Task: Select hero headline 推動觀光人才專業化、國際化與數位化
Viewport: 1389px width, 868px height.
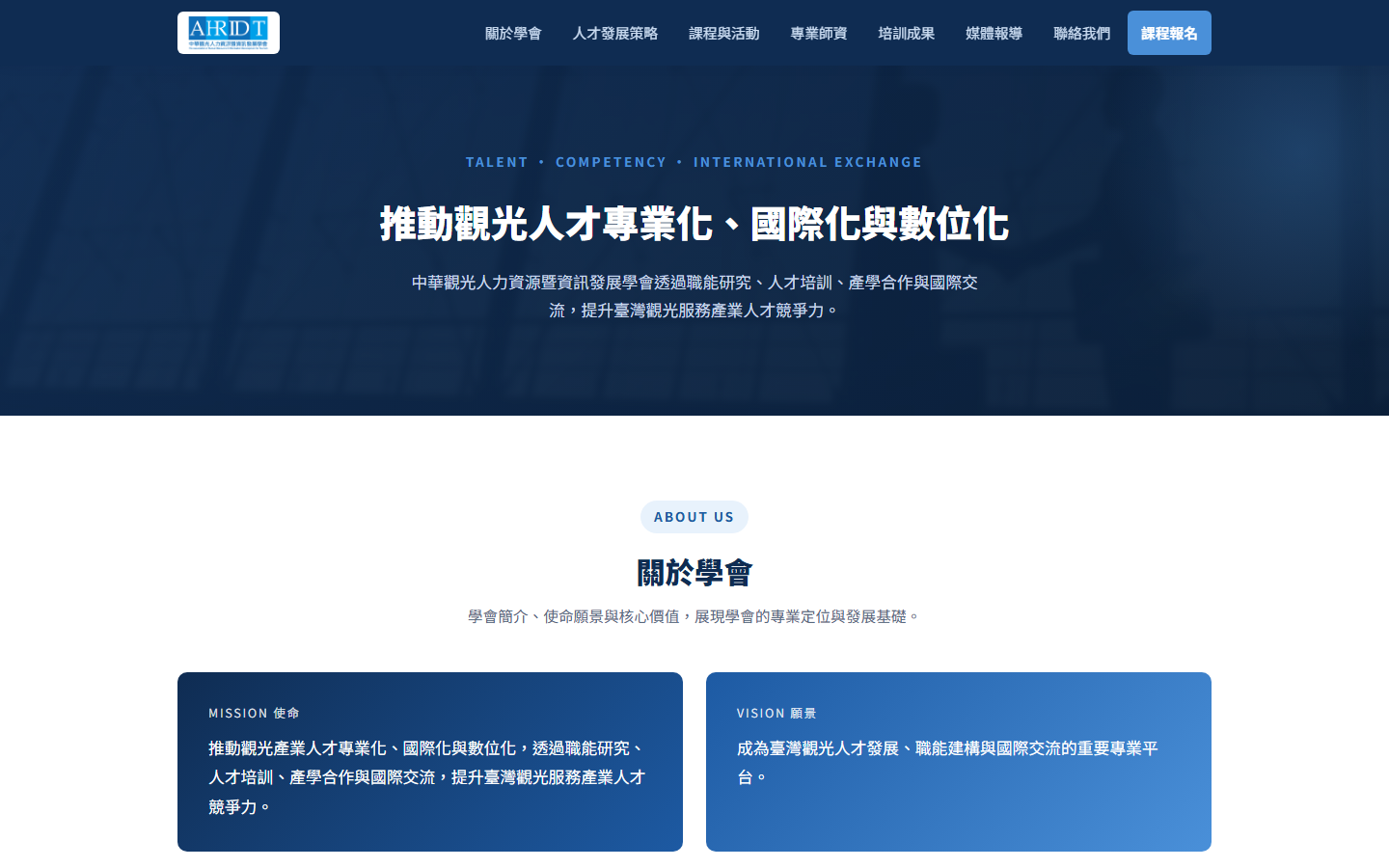Action: [694, 224]
